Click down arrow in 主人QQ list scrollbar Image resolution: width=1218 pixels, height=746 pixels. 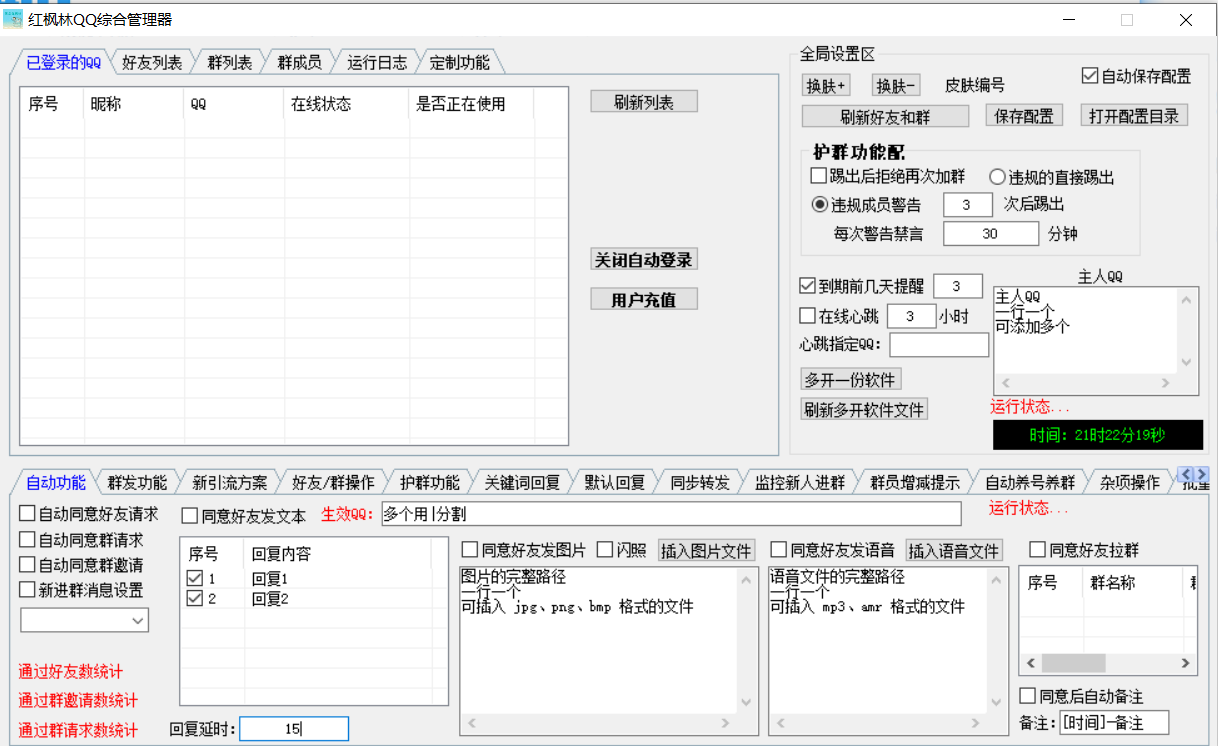point(1187,363)
